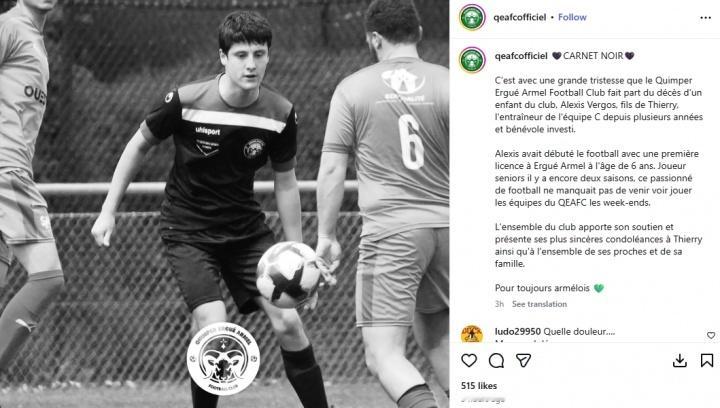This screenshot has height=408, width=720.
Task: Like ludo29950's comment with small heart
Action: [x=711, y=335]
